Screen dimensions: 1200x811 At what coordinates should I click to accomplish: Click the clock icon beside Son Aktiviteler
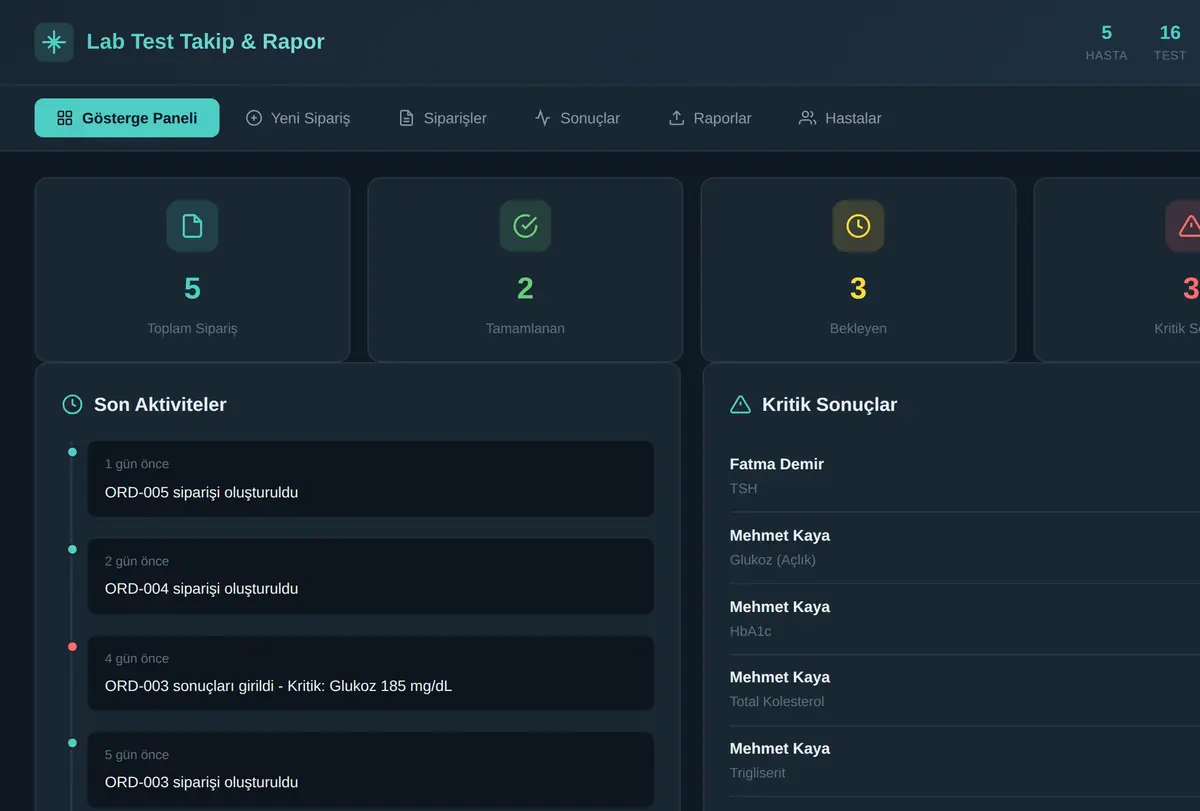coord(72,405)
